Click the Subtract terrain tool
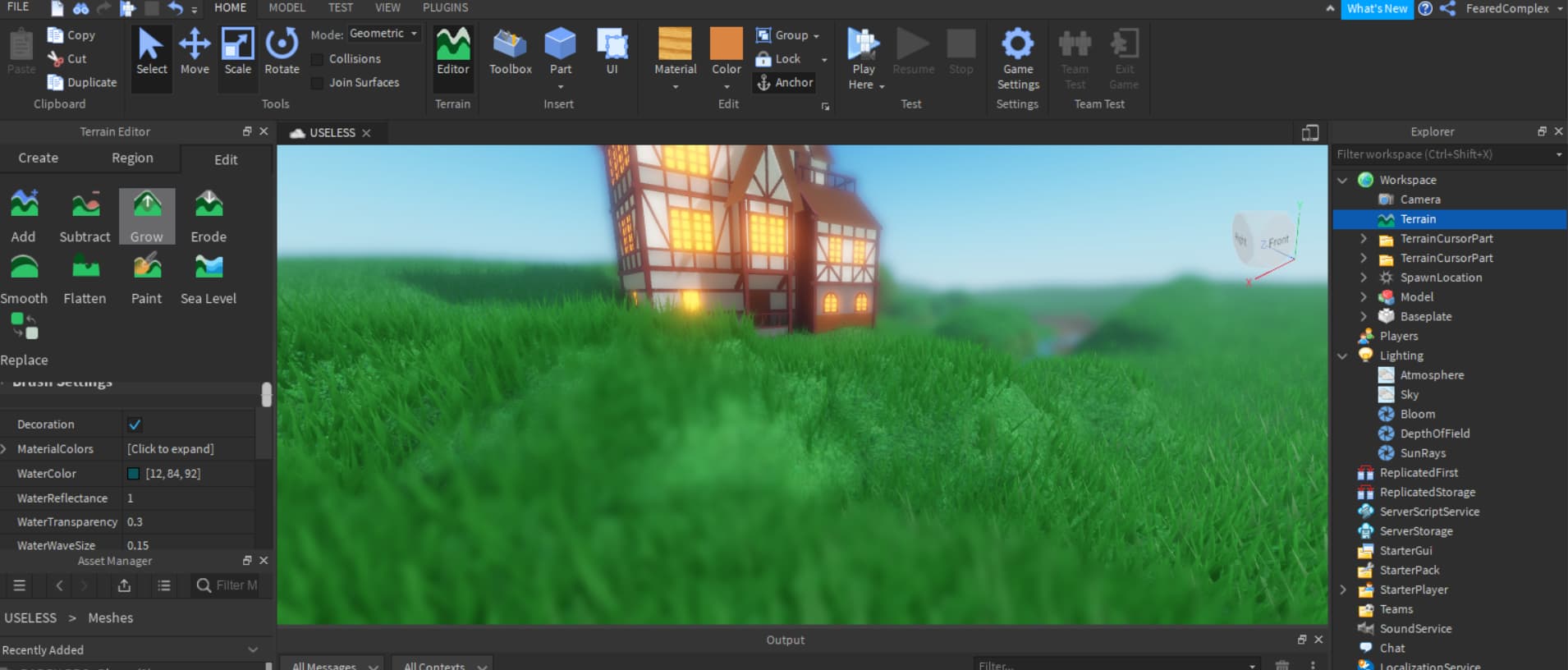The width and height of the screenshot is (1568, 670). click(85, 216)
